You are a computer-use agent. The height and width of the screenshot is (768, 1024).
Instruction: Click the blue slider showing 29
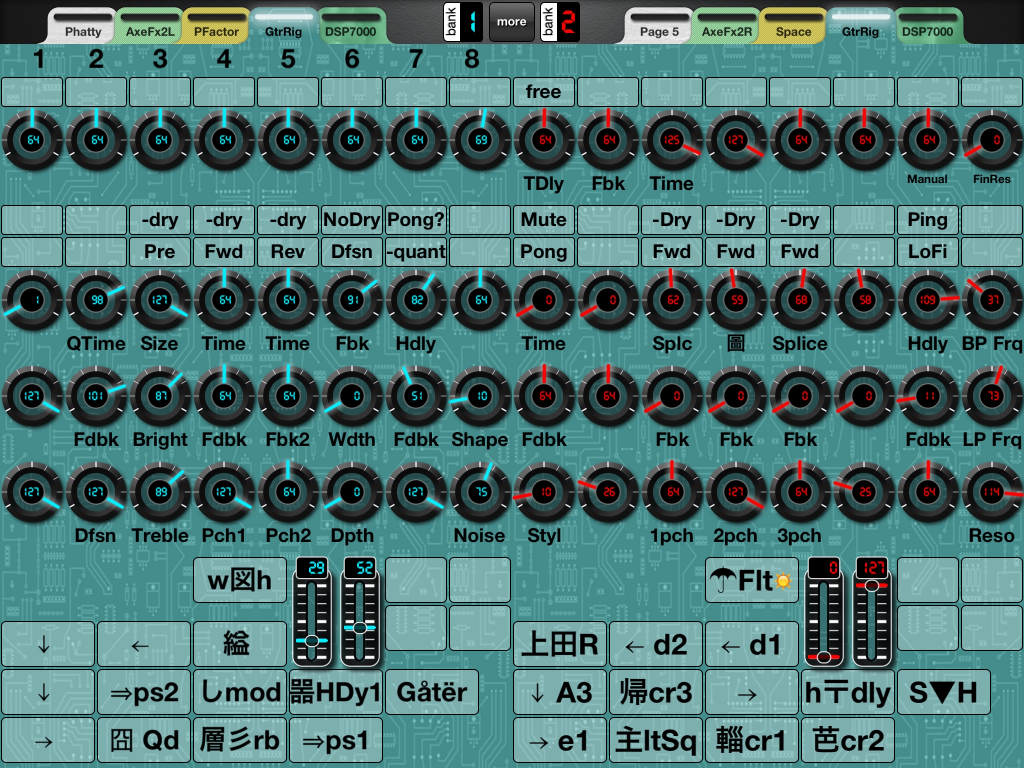click(x=312, y=612)
